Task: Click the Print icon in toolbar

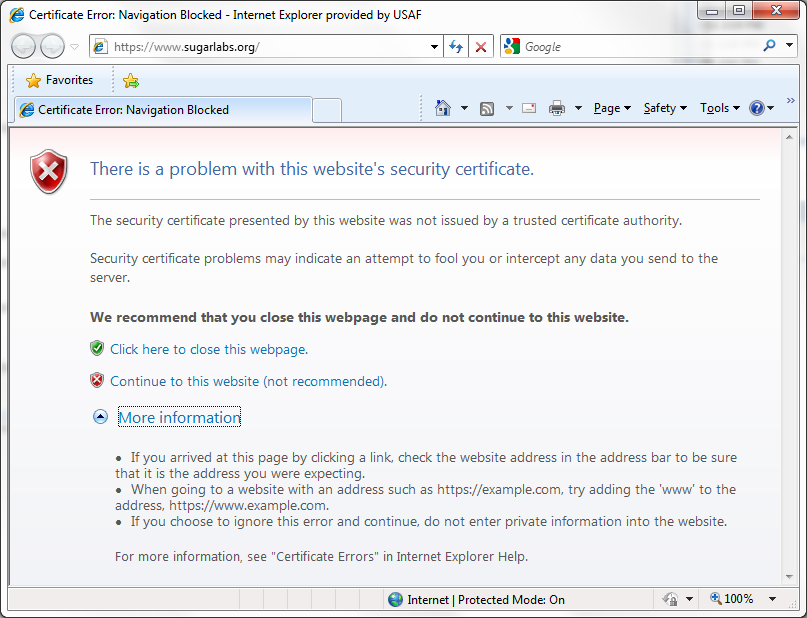Action: 557,108
